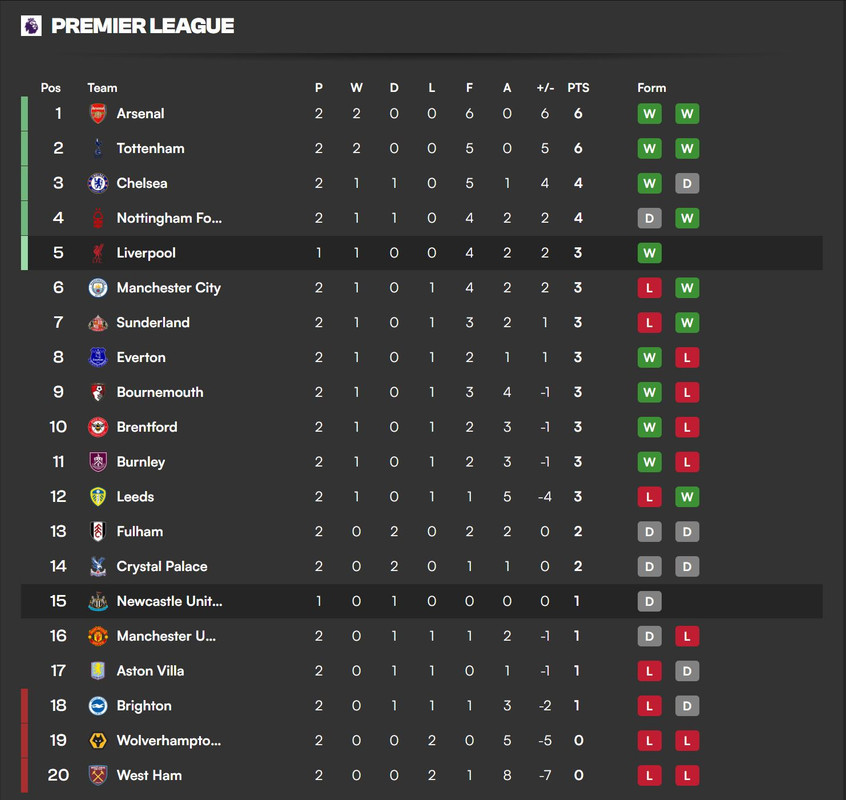The height and width of the screenshot is (800, 846).
Task: Click the West Ham crest icon
Action: 98,775
